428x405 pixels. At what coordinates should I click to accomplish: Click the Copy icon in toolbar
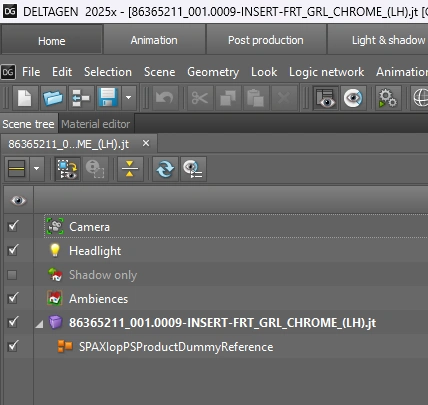(228, 98)
